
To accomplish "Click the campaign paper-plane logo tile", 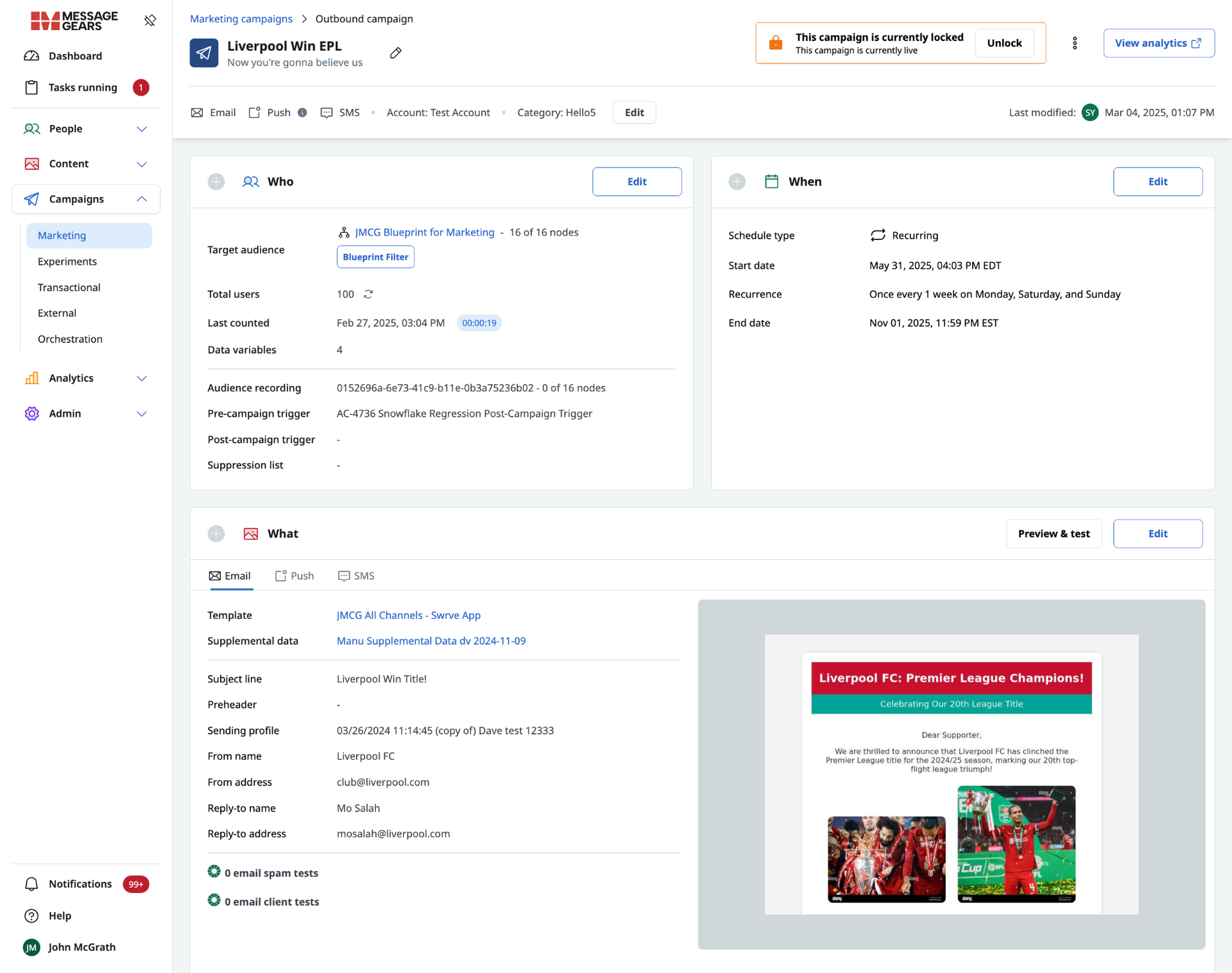I will coord(204,53).
